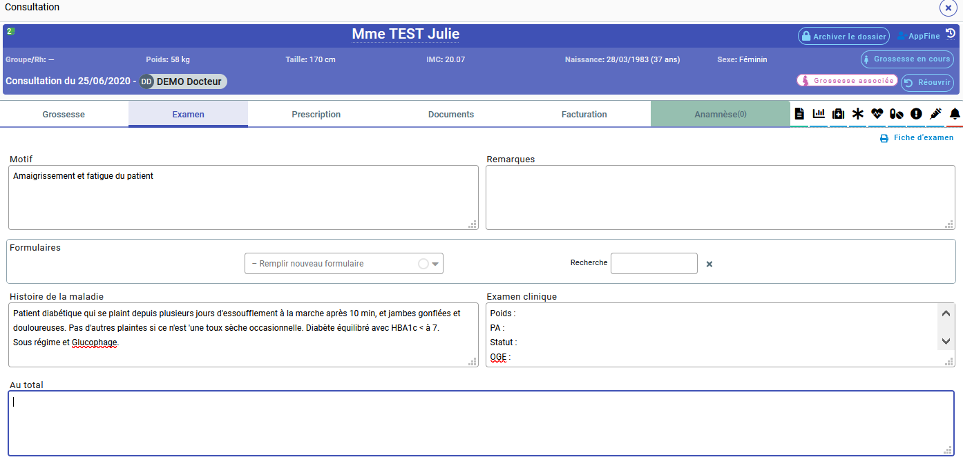Switch to the Prescription tab

[x=316, y=114]
